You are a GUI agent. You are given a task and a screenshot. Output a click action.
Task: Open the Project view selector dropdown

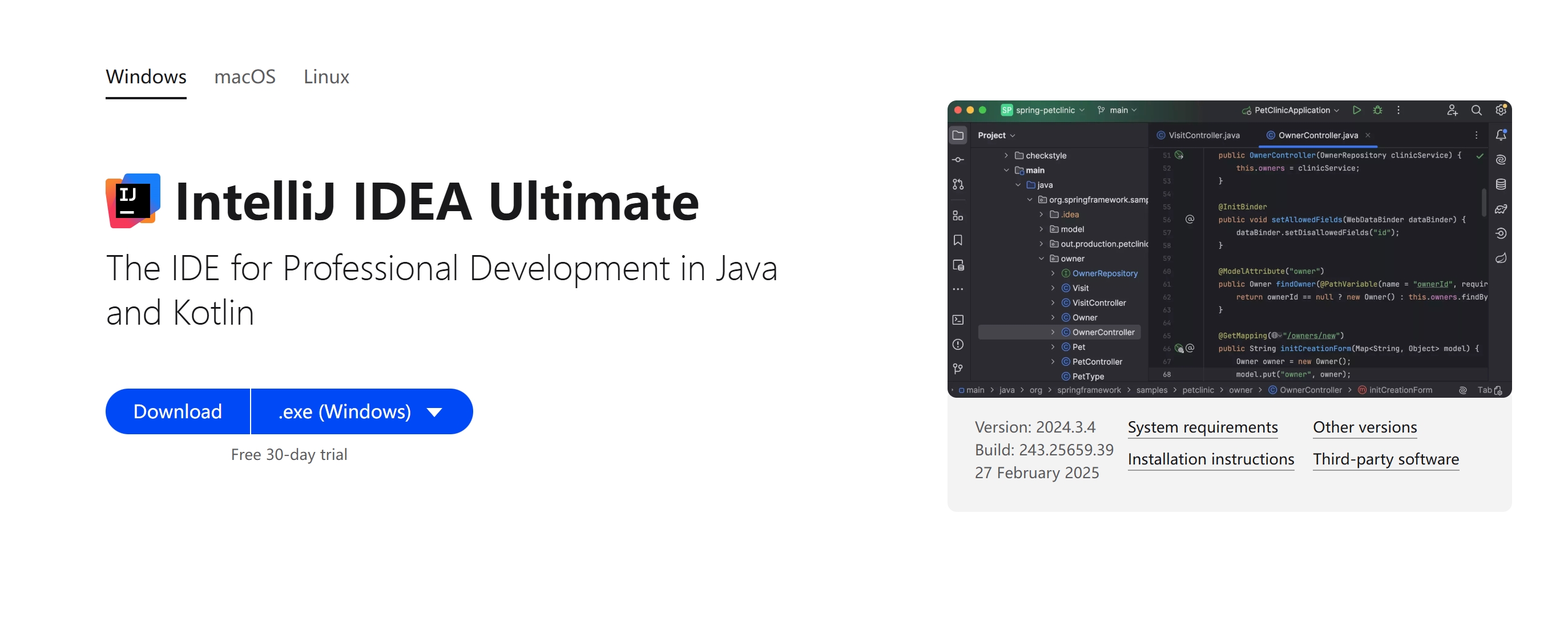(x=997, y=135)
